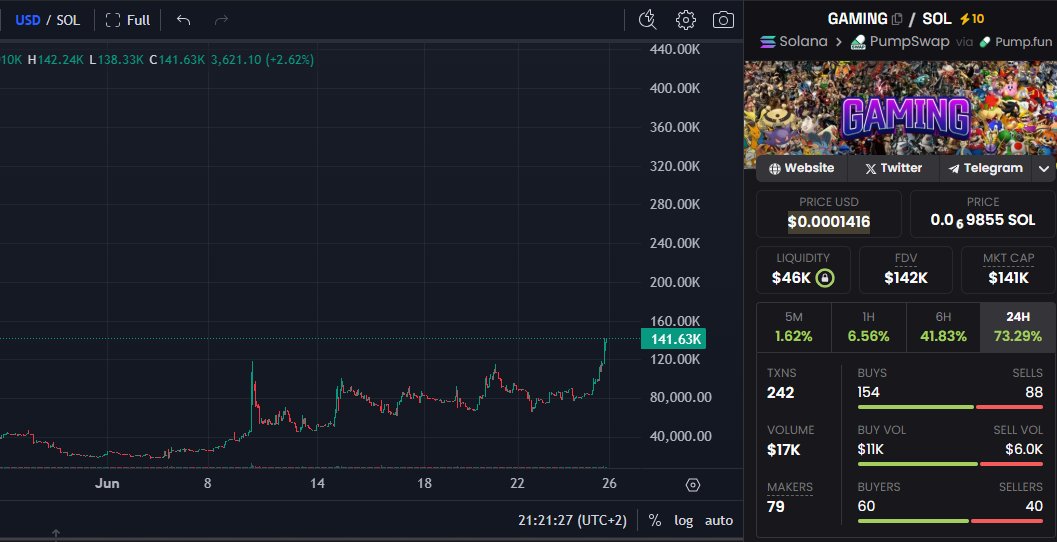This screenshot has height=542, width=1057.
Task: Open the token Telegram group
Action: pyautogui.click(x=986, y=169)
